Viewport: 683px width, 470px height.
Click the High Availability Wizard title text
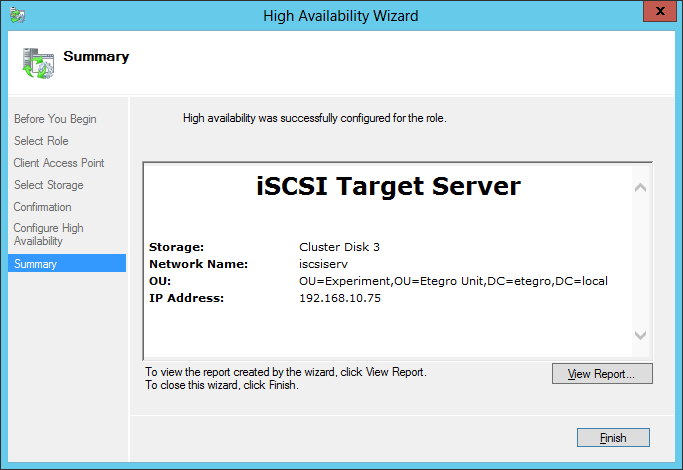(340, 15)
